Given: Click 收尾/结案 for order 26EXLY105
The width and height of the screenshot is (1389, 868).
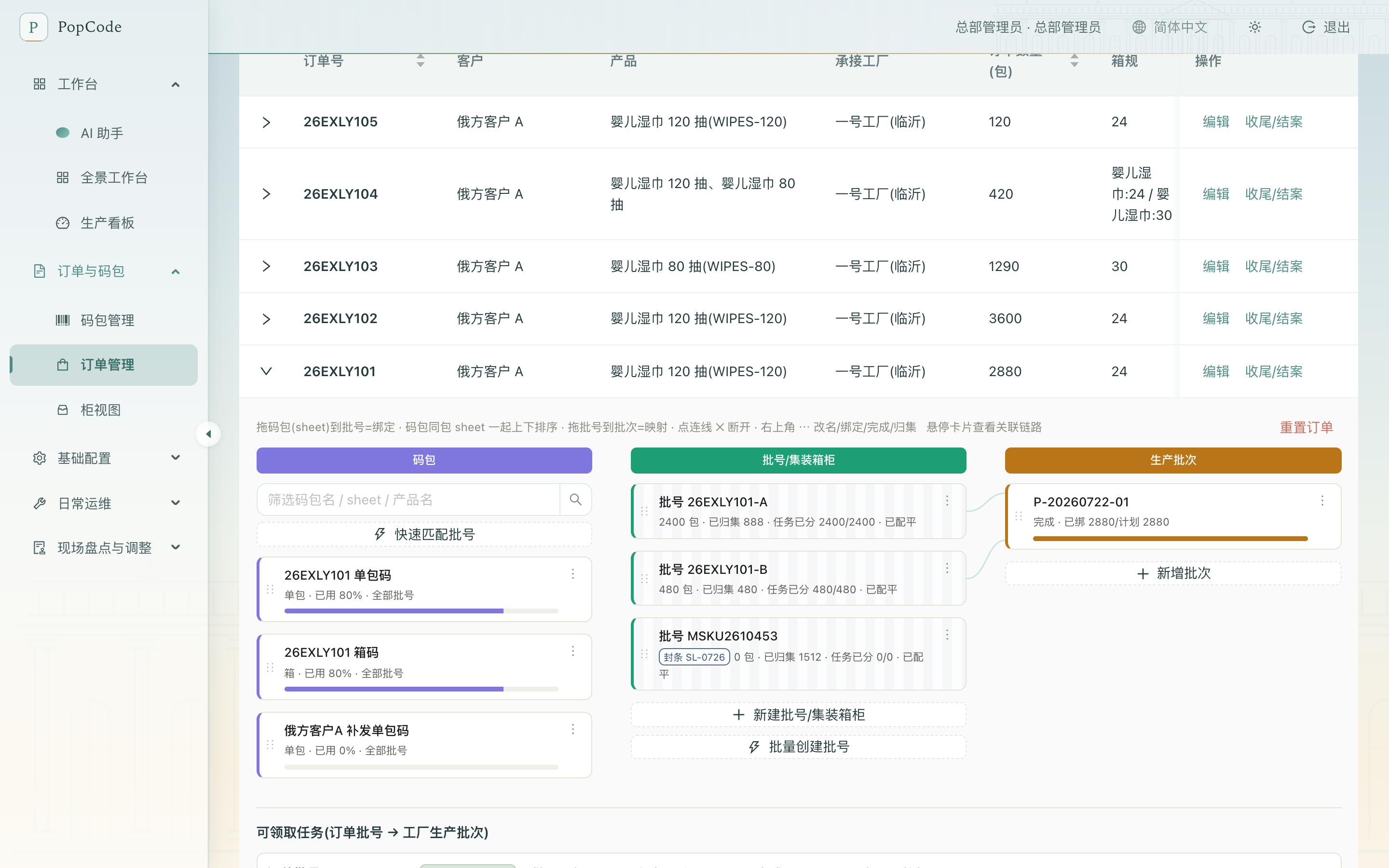Looking at the screenshot, I should point(1274,122).
